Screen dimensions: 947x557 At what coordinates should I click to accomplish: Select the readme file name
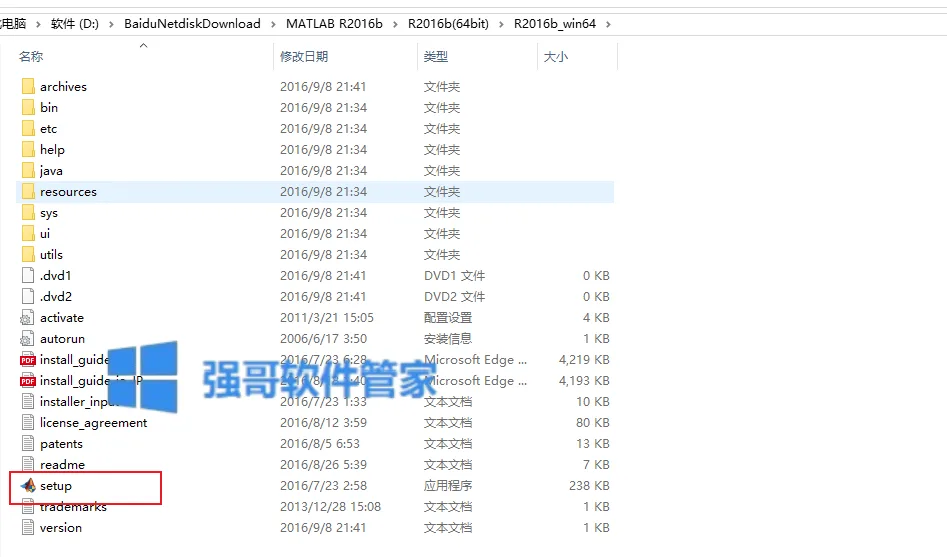tap(62, 465)
